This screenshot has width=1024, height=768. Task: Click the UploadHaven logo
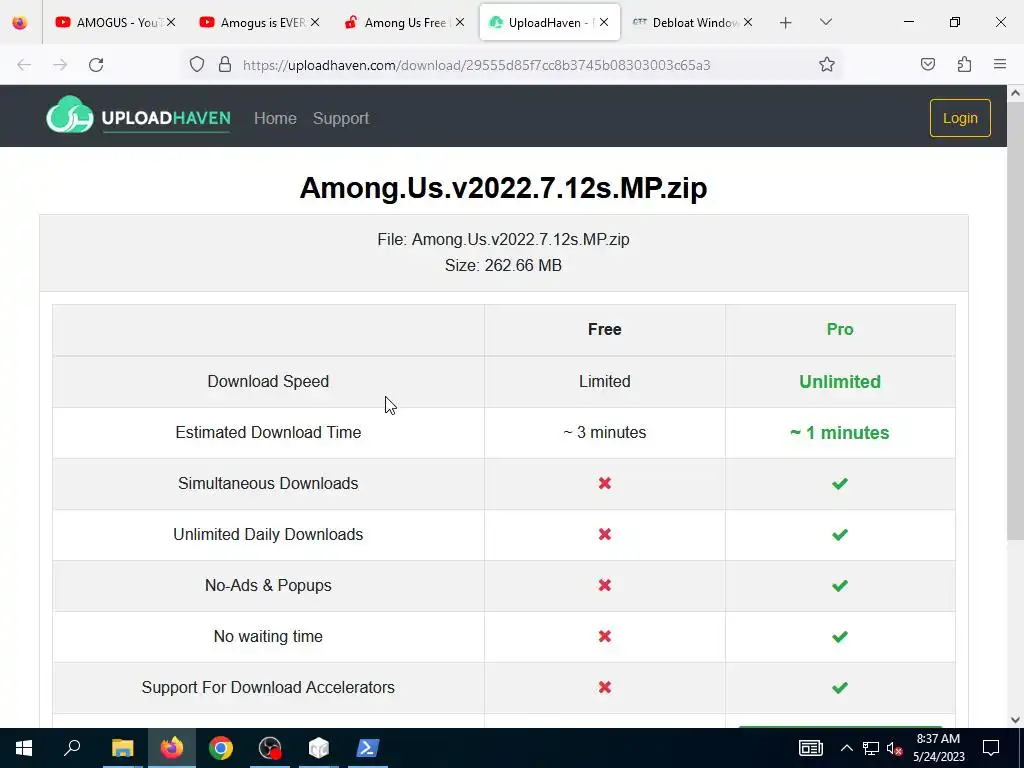click(x=138, y=116)
